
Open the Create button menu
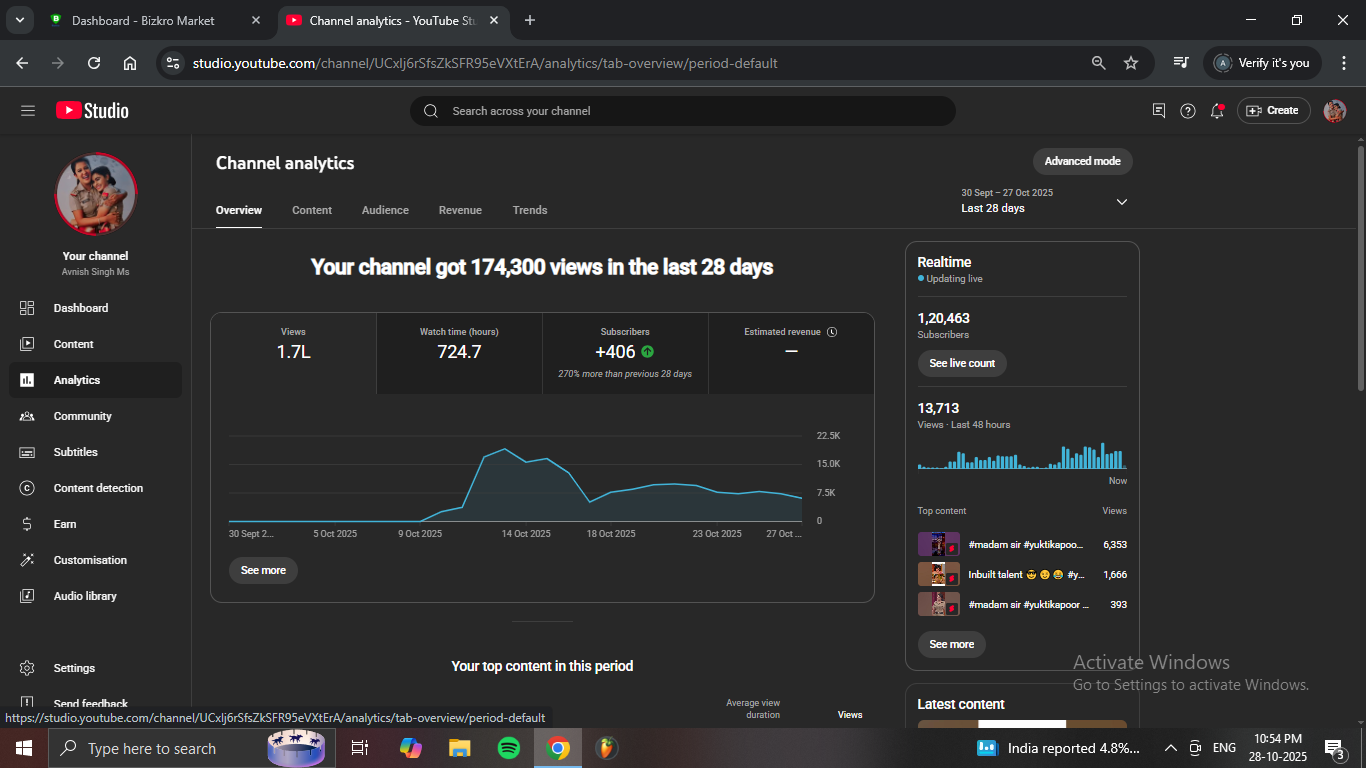pos(1273,111)
